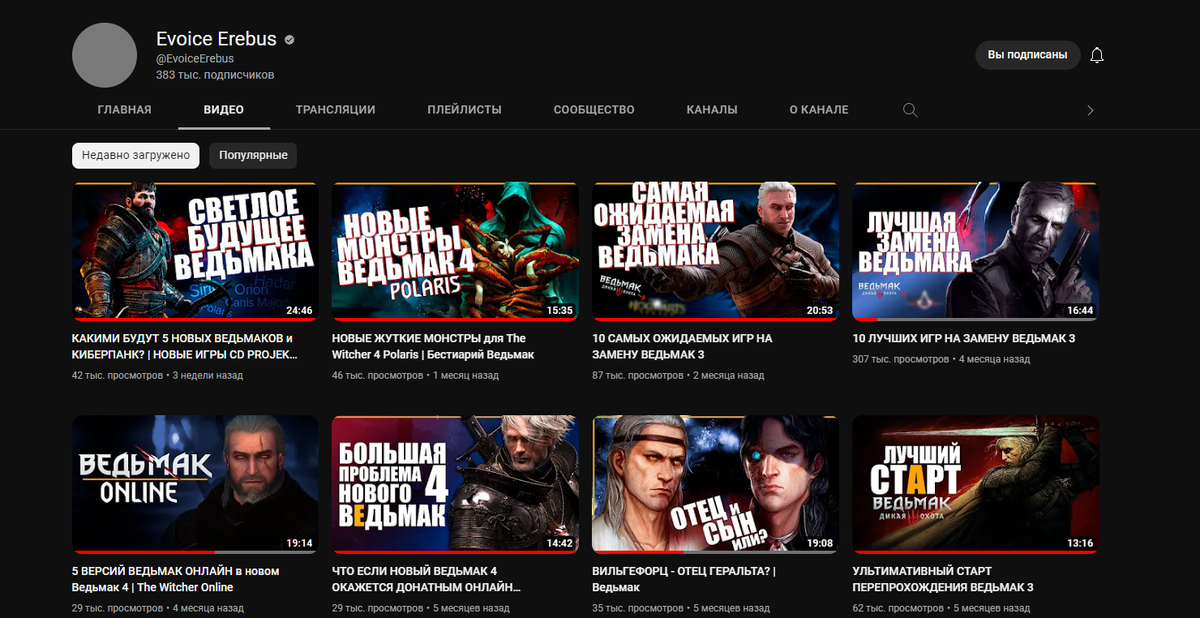
Task: Click 87 тыс. просмотров • 2 месяца назад
Action: (x=678, y=375)
